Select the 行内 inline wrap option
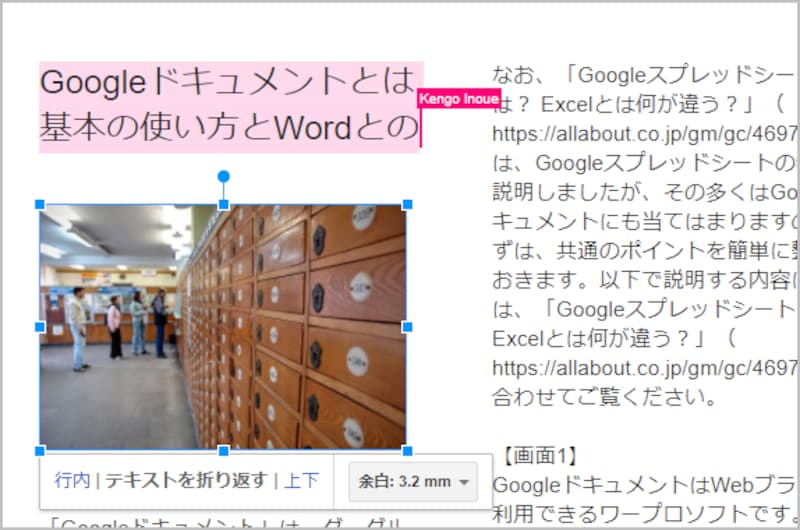The height and width of the screenshot is (530, 800). (x=72, y=481)
